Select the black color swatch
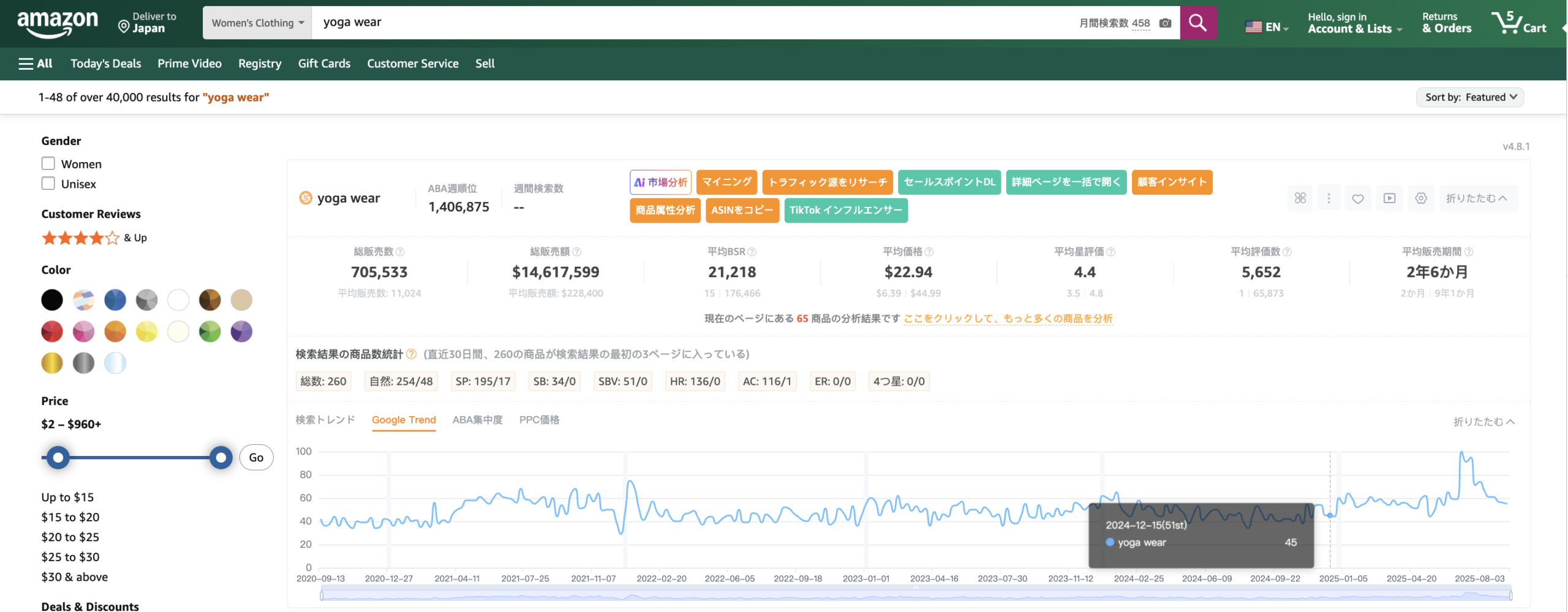This screenshot has width=1568, height=612. point(52,300)
